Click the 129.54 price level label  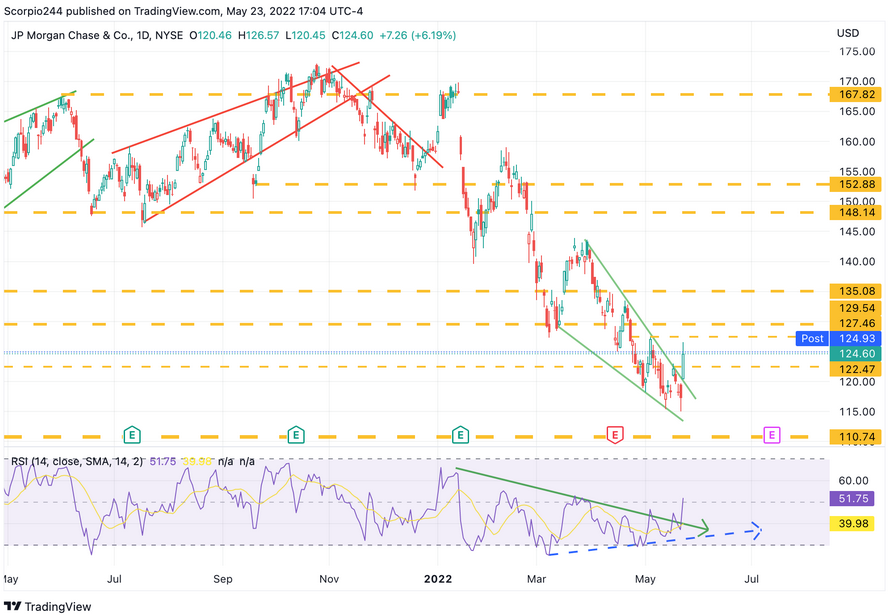pyautogui.click(x=855, y=308)
